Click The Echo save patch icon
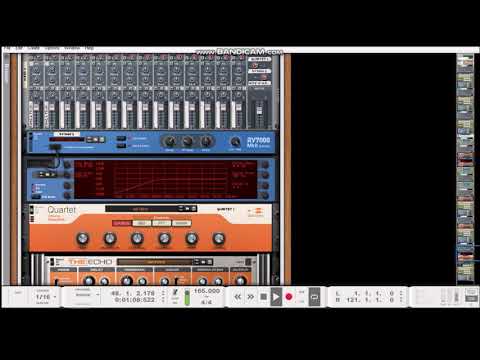This screenshot has height=360, width=480. tap(210, 262)
